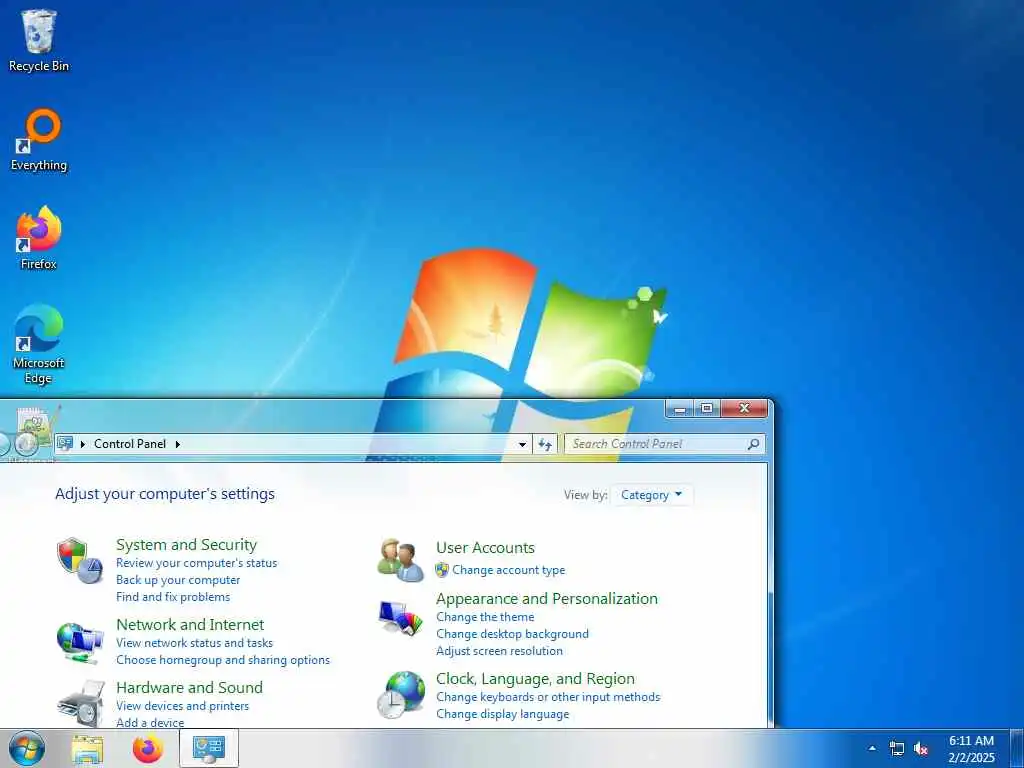Open Find and fix problems link
Viewport: 1024px width, 768px height.
[172, 597]
